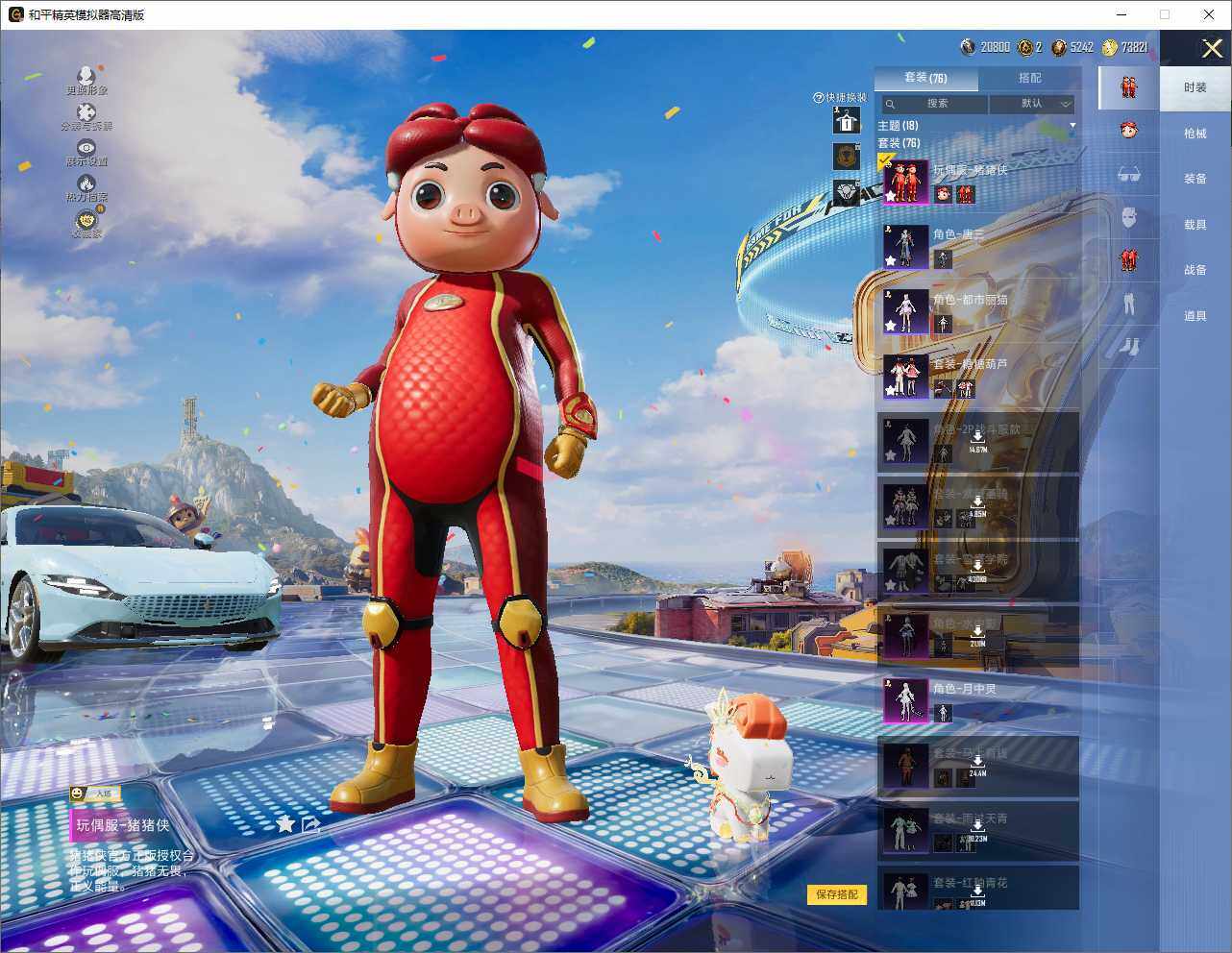Switch to the 搭配 tab
The width and height of the screenshot is (1232, 953).
click(1029, 78)
